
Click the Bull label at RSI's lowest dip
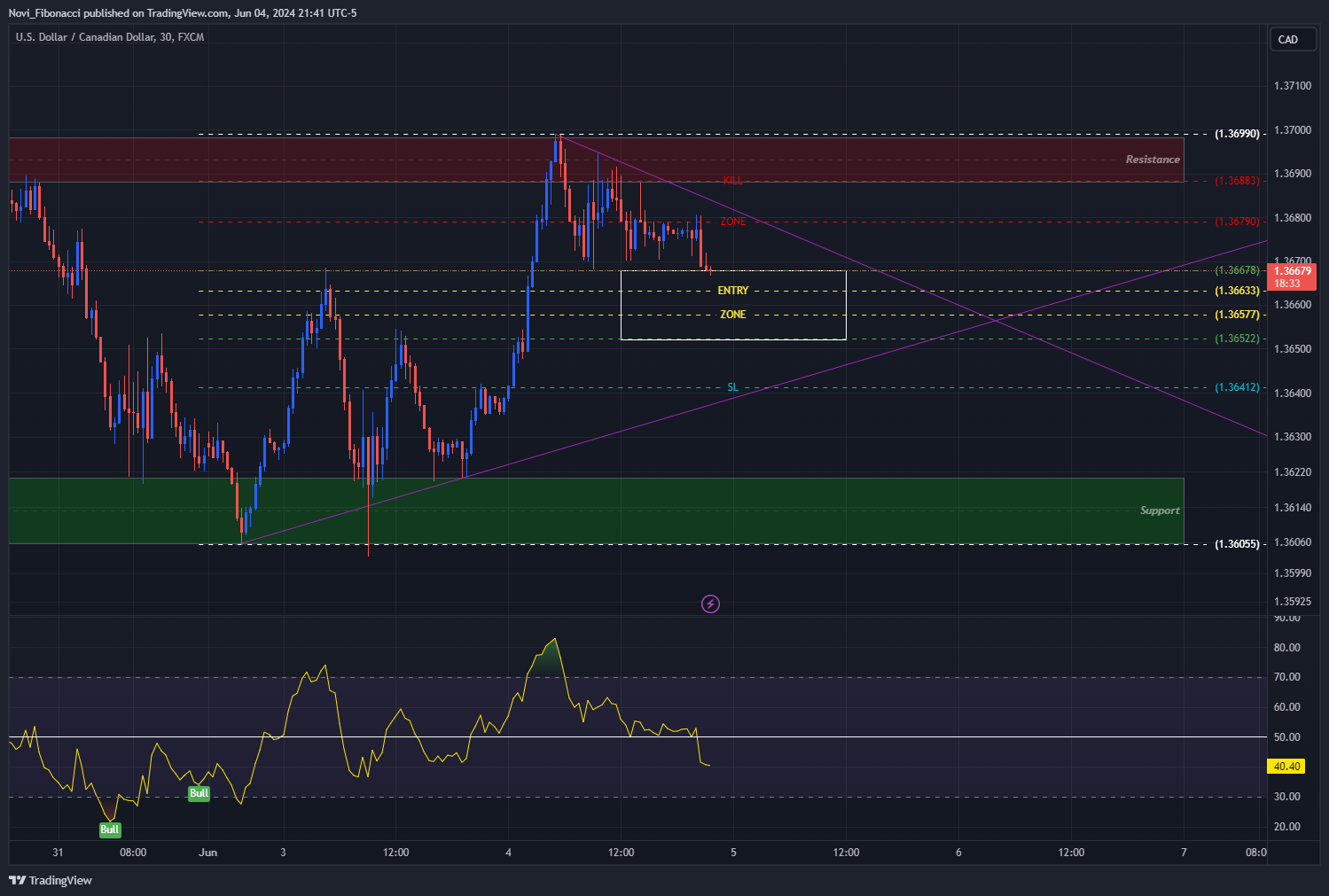coord(110,830)
